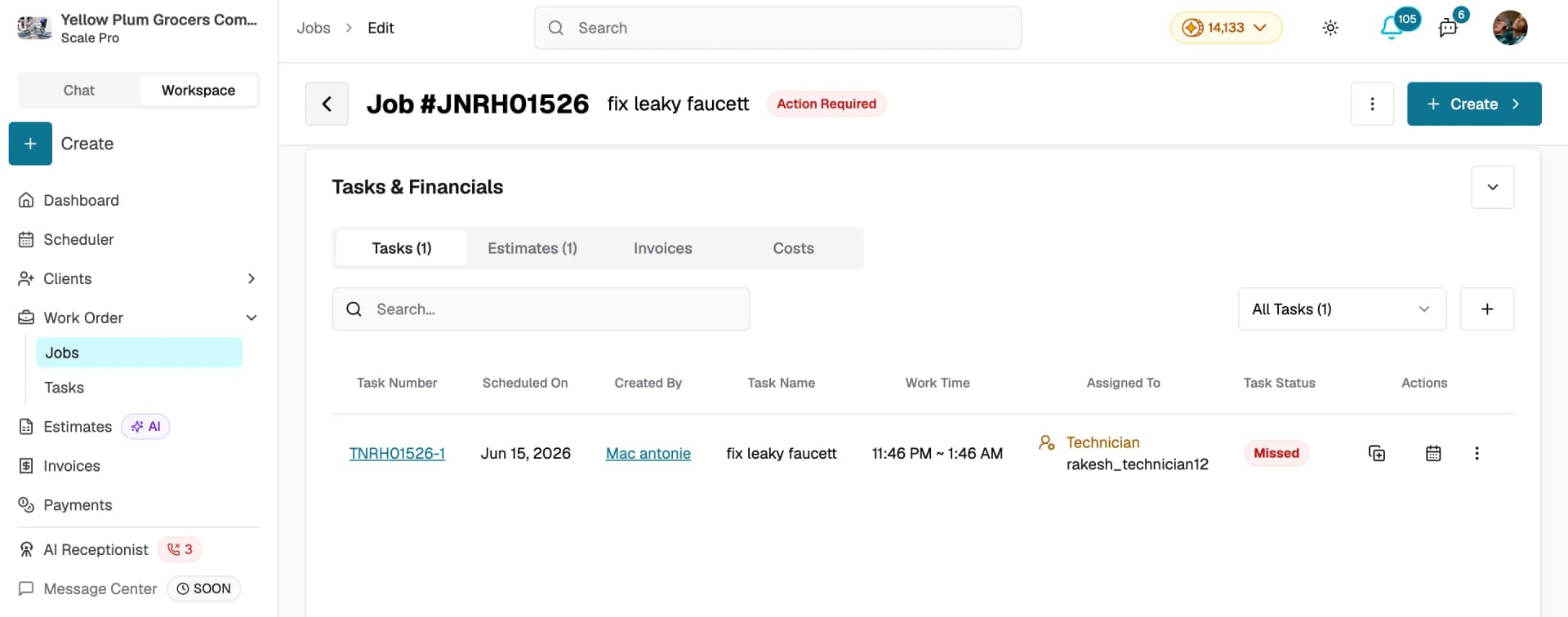Click the AI badge next to Estimates
Image resolution: width=1568 pixels, height=617 pixels.
[145, 426]
